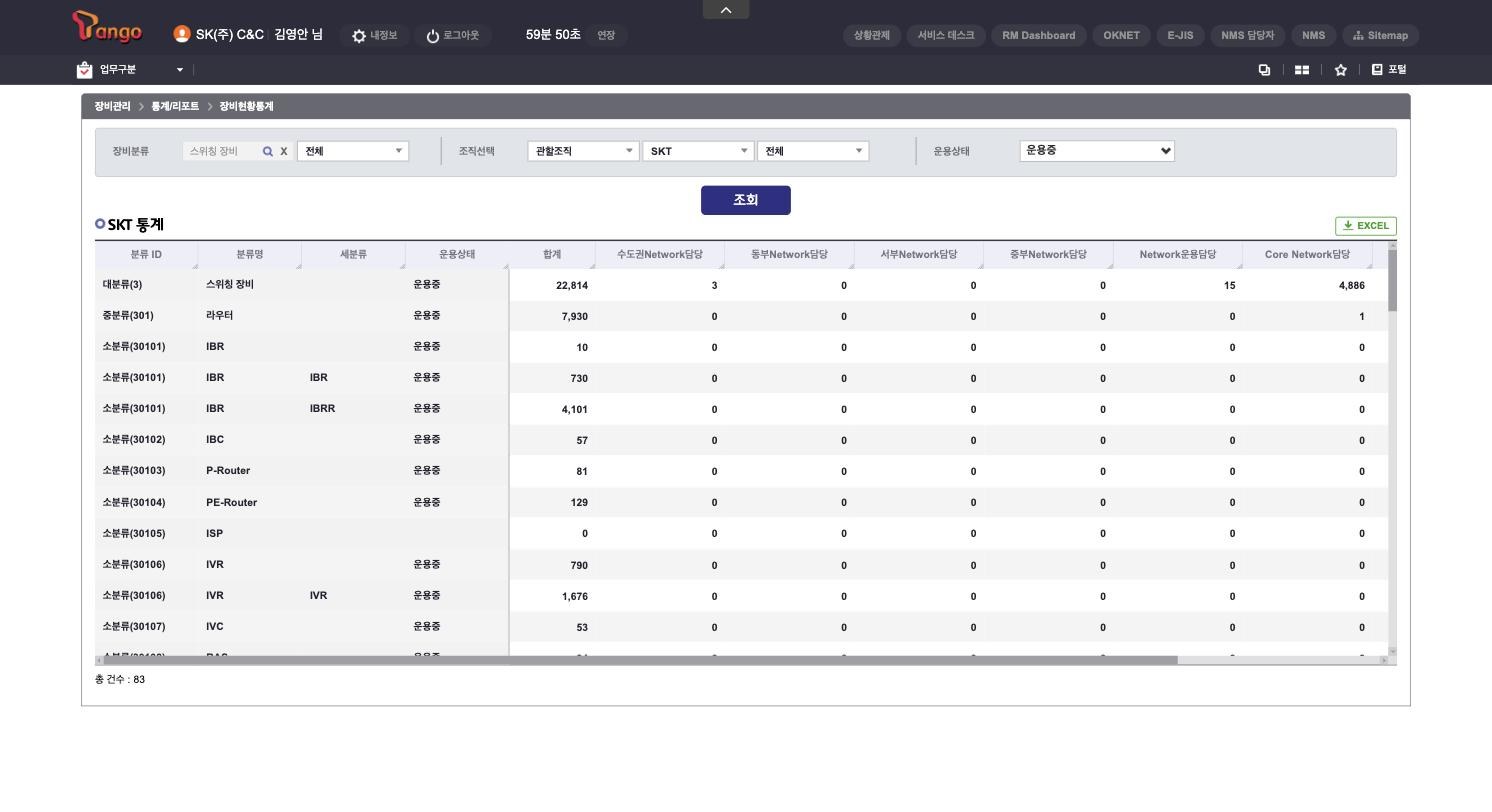This screenshot has height=812, width=1492.
Task: Select the P-Router row name
Action: (228, 471)
